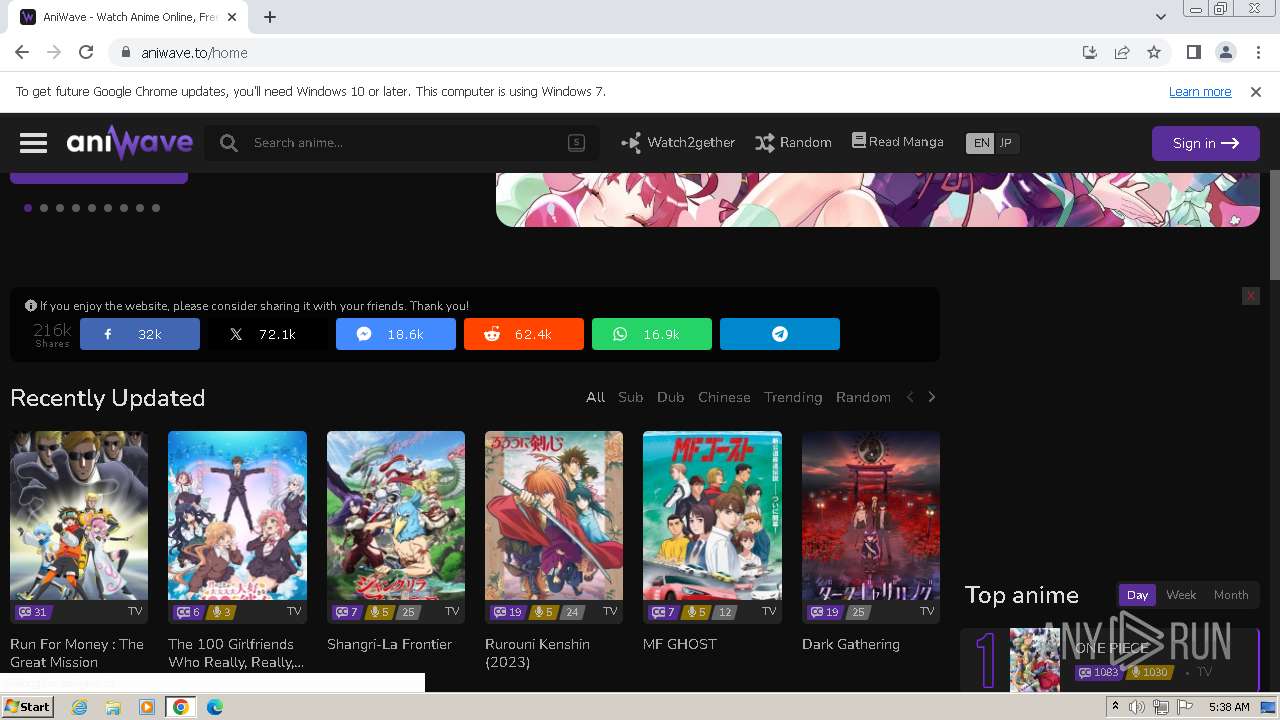1280x720 pixels.
Task: Open Dark Gathering poster thumbnail
Action: pyautogui.click(x=871, y=515)
